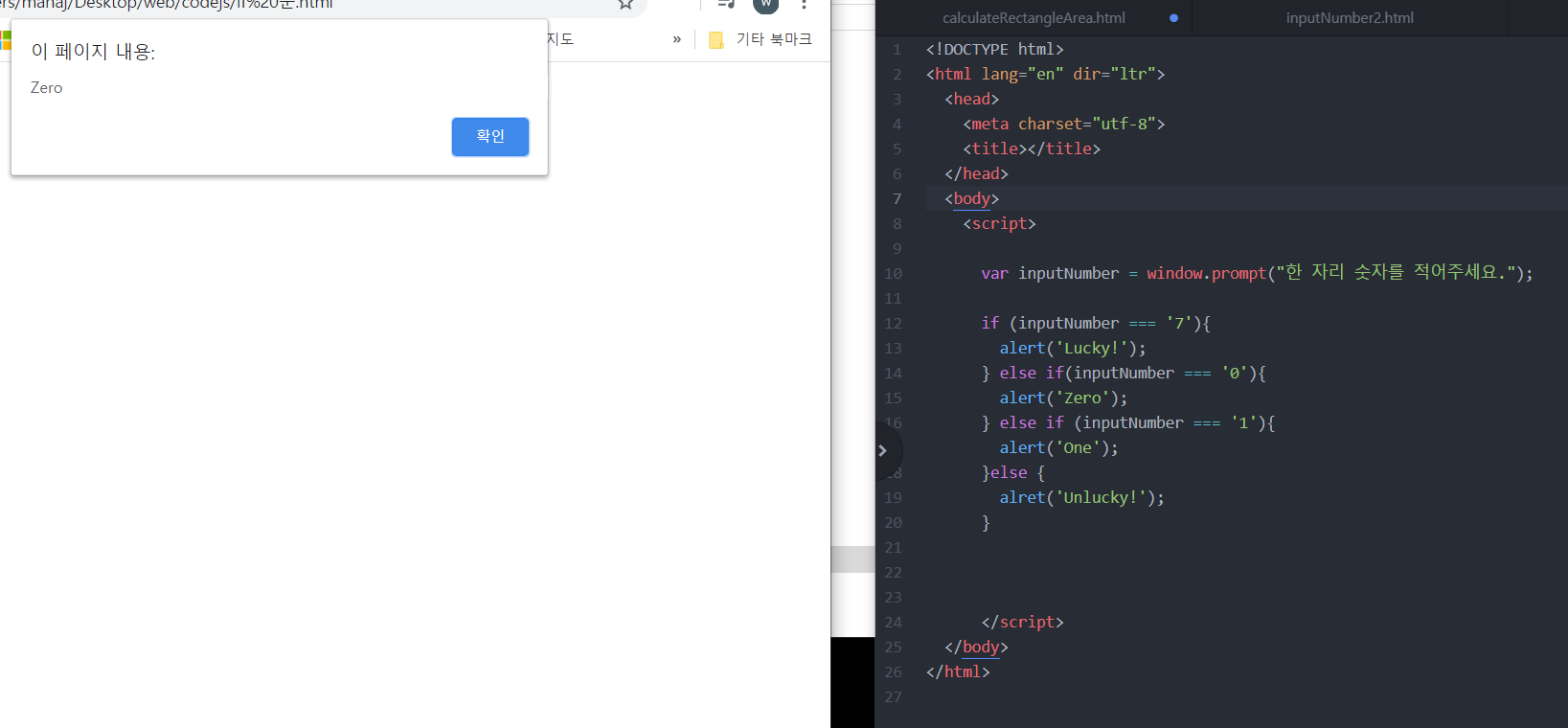
Task: Click the opening '<body>' tag line
Action: click(x=971, y=199)
